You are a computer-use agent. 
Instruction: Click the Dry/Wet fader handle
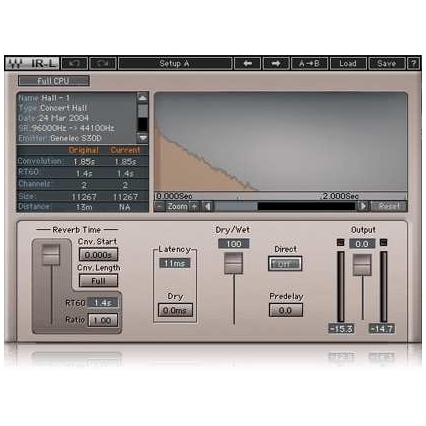(x=233, y=263)
